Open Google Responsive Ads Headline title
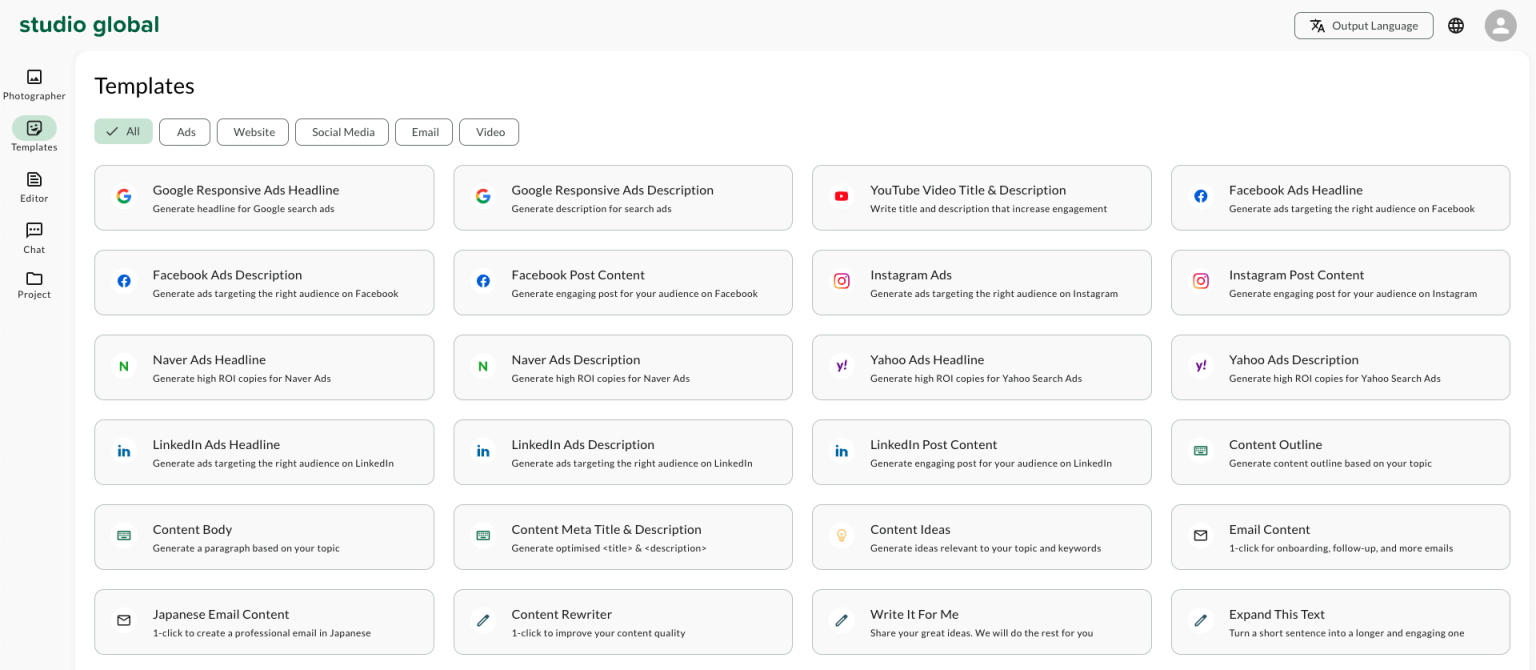This screenshot has height=670, width=1536. point(246,190)
